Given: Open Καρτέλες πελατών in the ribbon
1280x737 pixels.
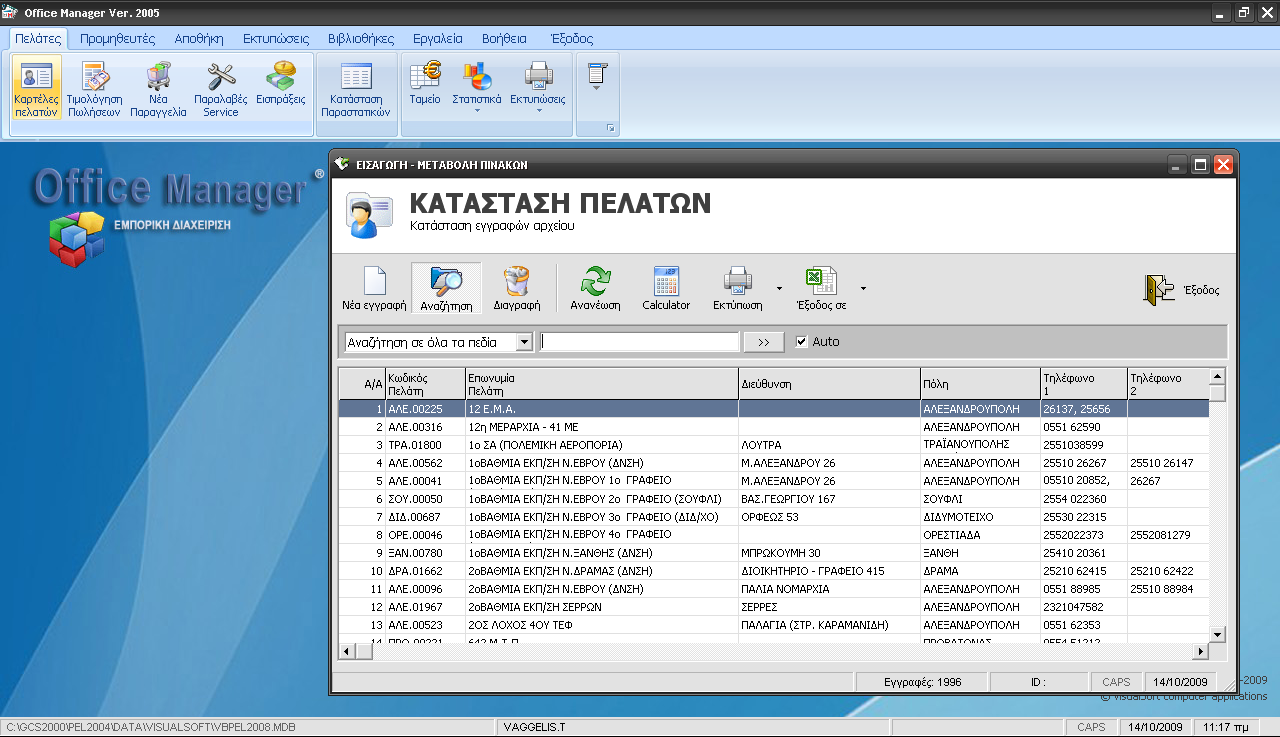Looking at the screenshot, I should coord(37,87).
